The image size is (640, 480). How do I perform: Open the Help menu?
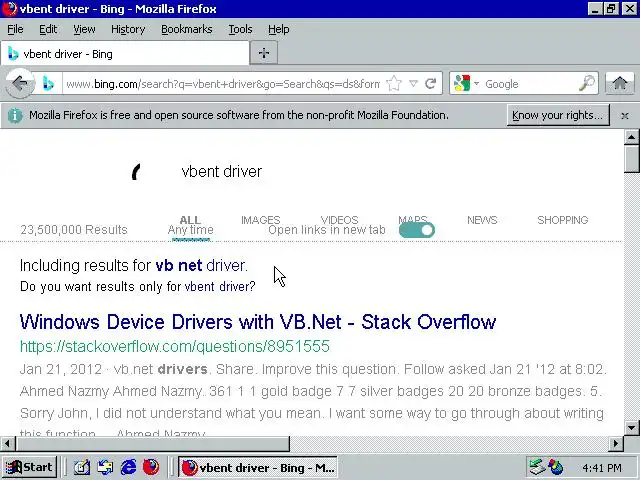tap(278, 29)
